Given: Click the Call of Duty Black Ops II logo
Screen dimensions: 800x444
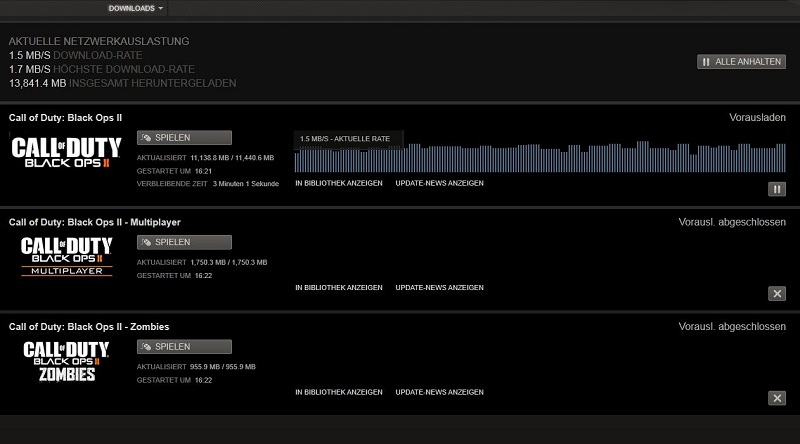Looking at the screenshot, I should click(66, 152).
